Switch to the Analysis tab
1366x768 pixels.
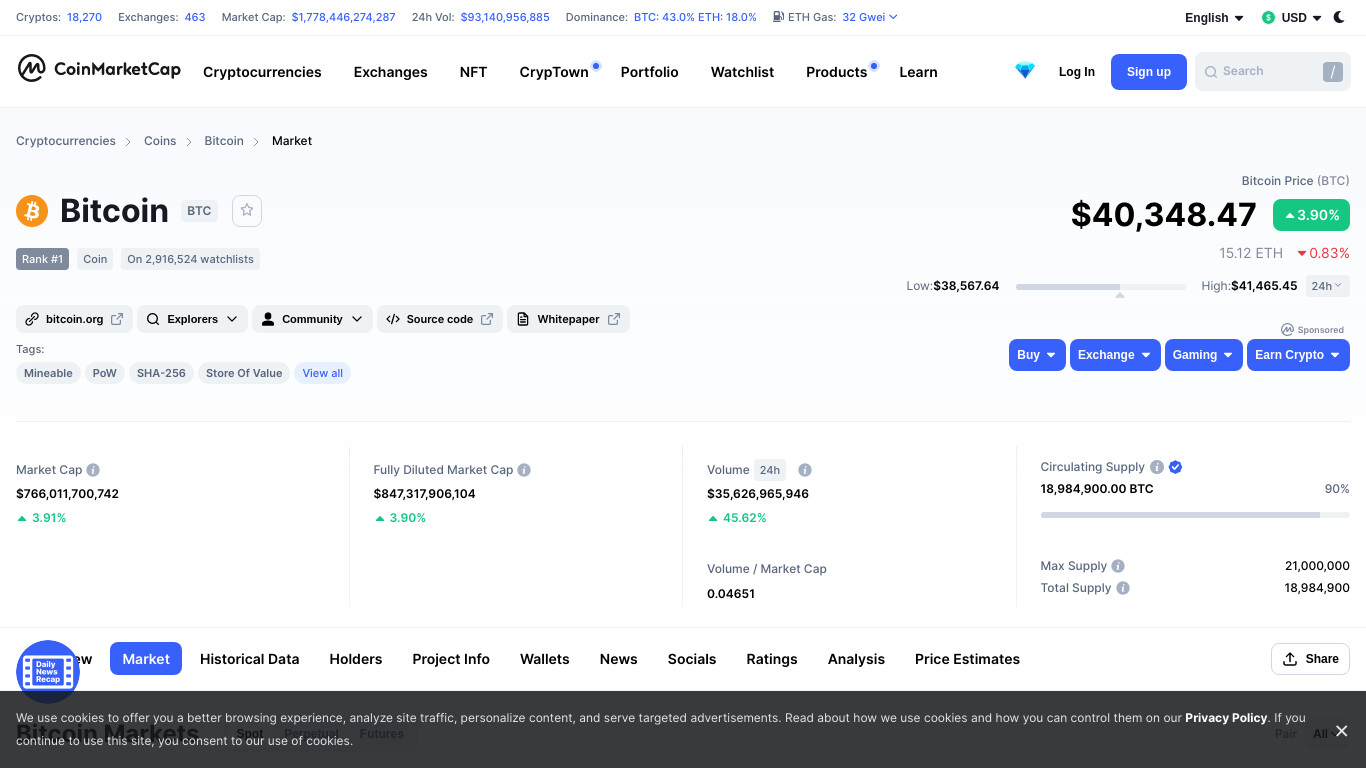pos(856,659)
